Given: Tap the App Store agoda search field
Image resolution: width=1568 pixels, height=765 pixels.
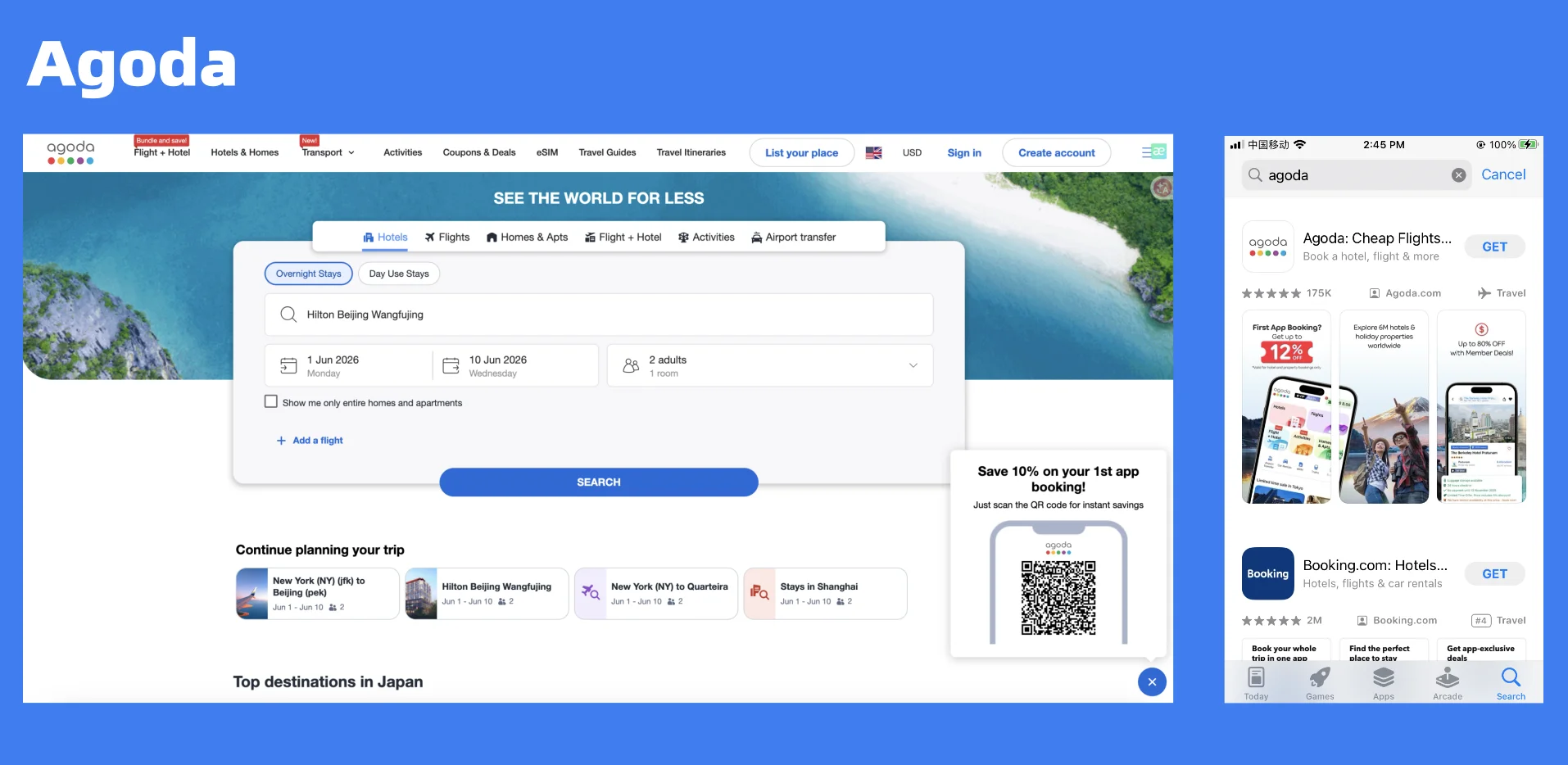Looking at the screenshot, I should click(1357, 175).
